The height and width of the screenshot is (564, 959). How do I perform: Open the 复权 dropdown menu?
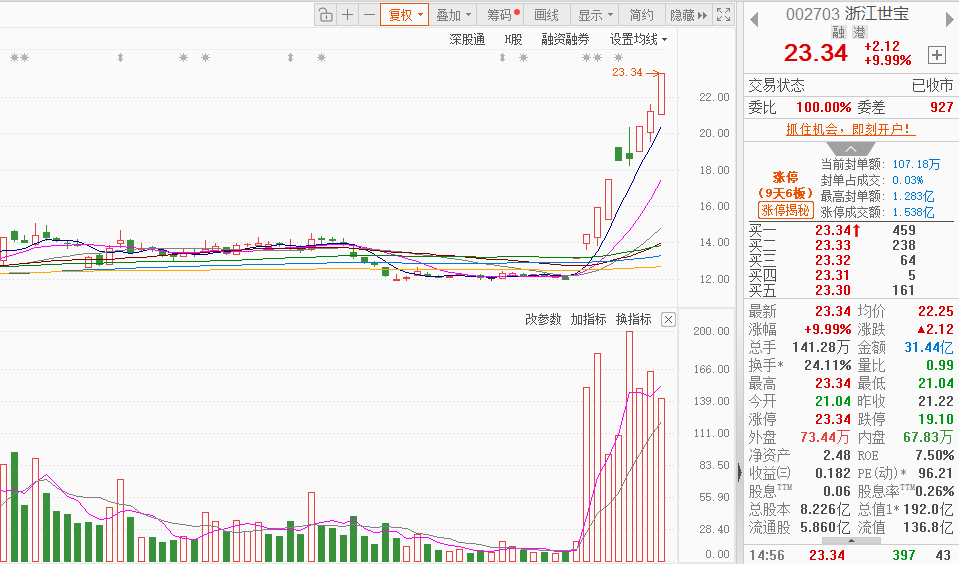click(x=405, y=15)
